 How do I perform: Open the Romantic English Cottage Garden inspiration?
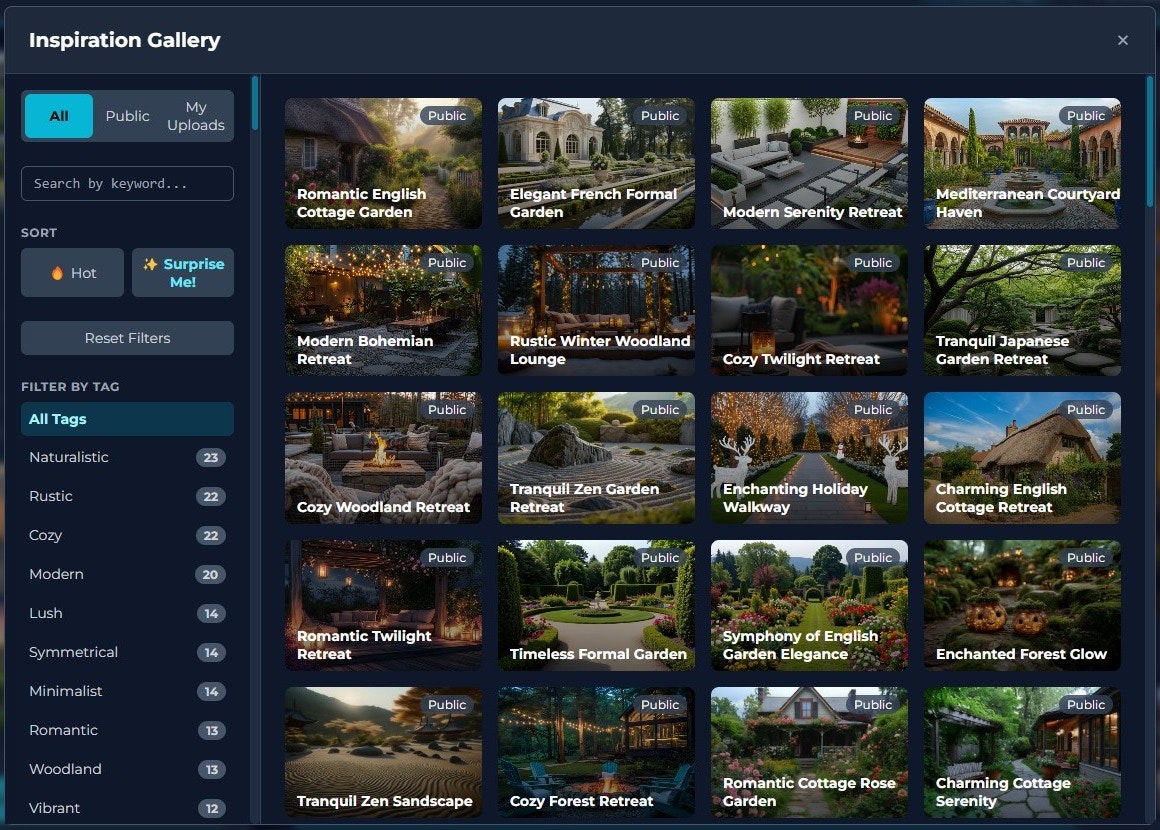pyautogui.click(x=383, y=163)
